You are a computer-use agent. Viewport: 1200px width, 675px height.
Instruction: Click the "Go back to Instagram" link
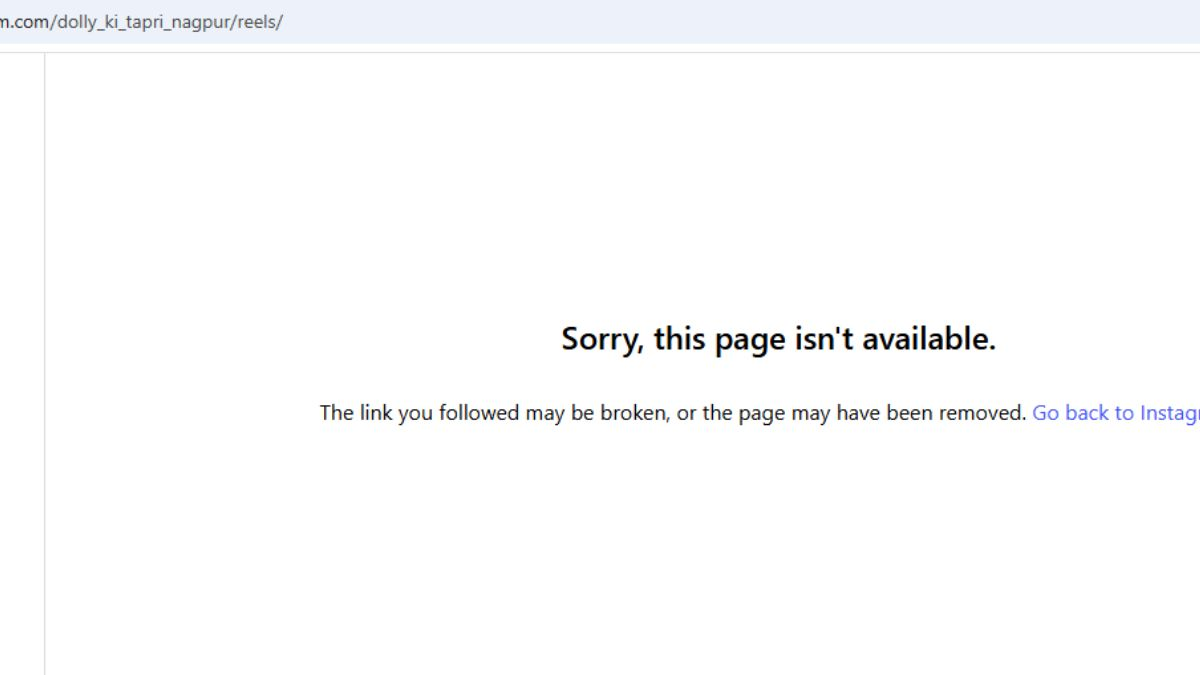[1116, 413]
